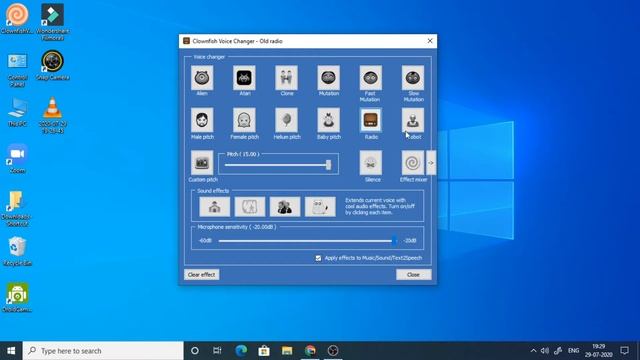Activate the Male pitch voice
The height and width of the screenshot is (360, 640).
202,120
